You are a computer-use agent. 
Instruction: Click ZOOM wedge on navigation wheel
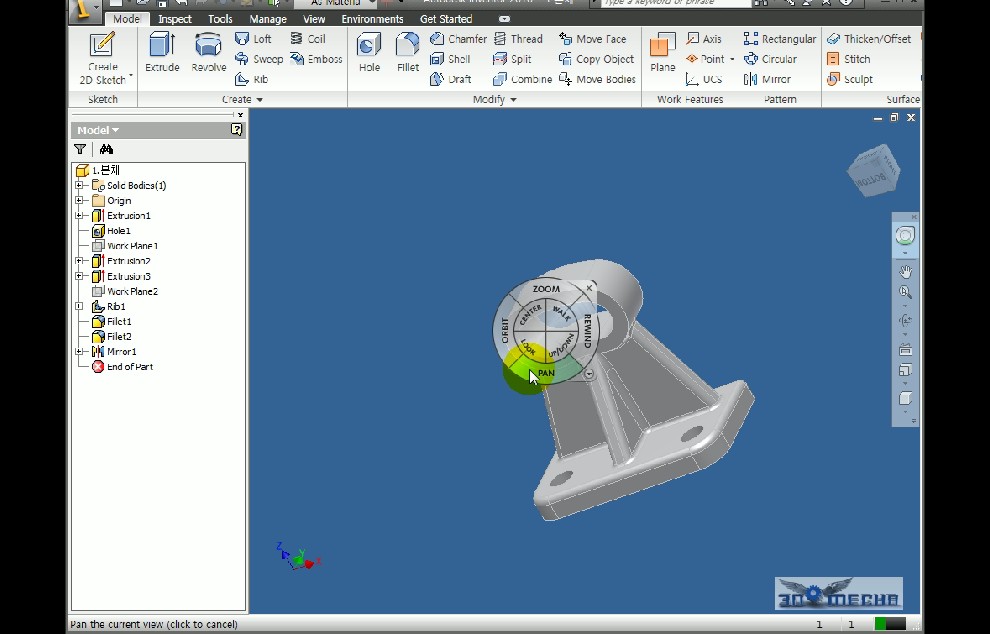[x=546, y=289]
